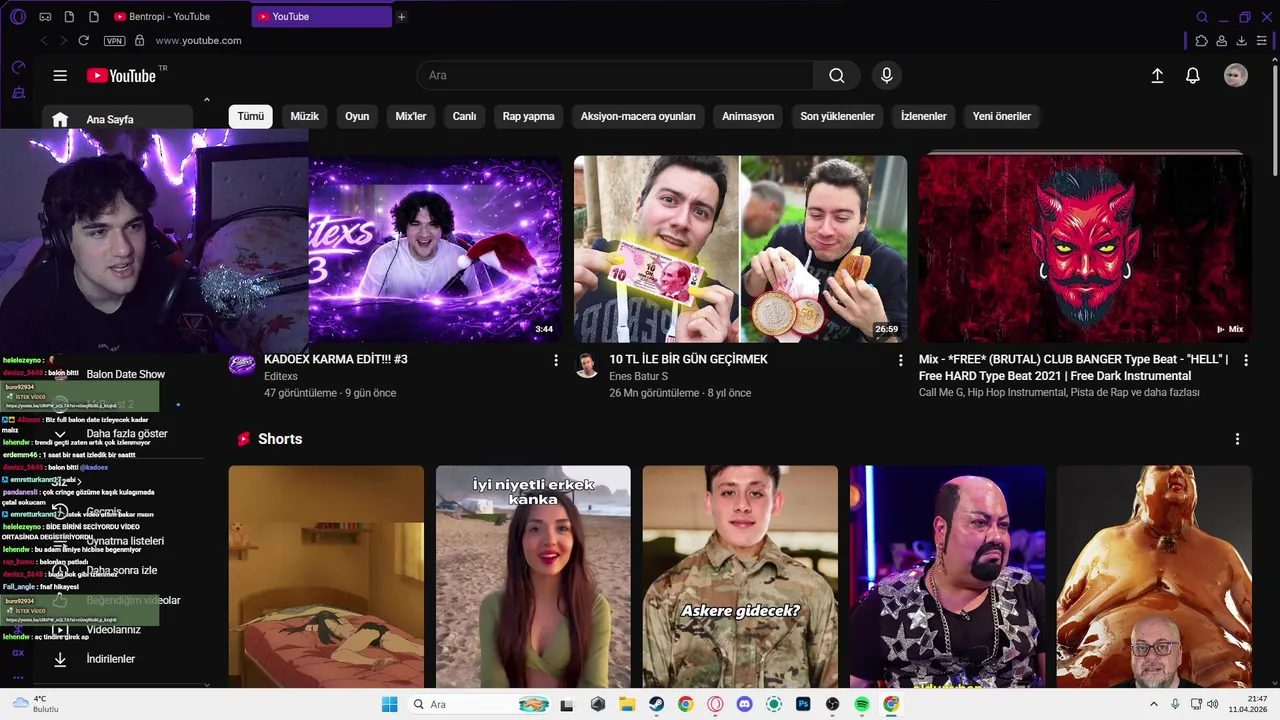Open Editexs channel name link

click(x=283, y=376)
